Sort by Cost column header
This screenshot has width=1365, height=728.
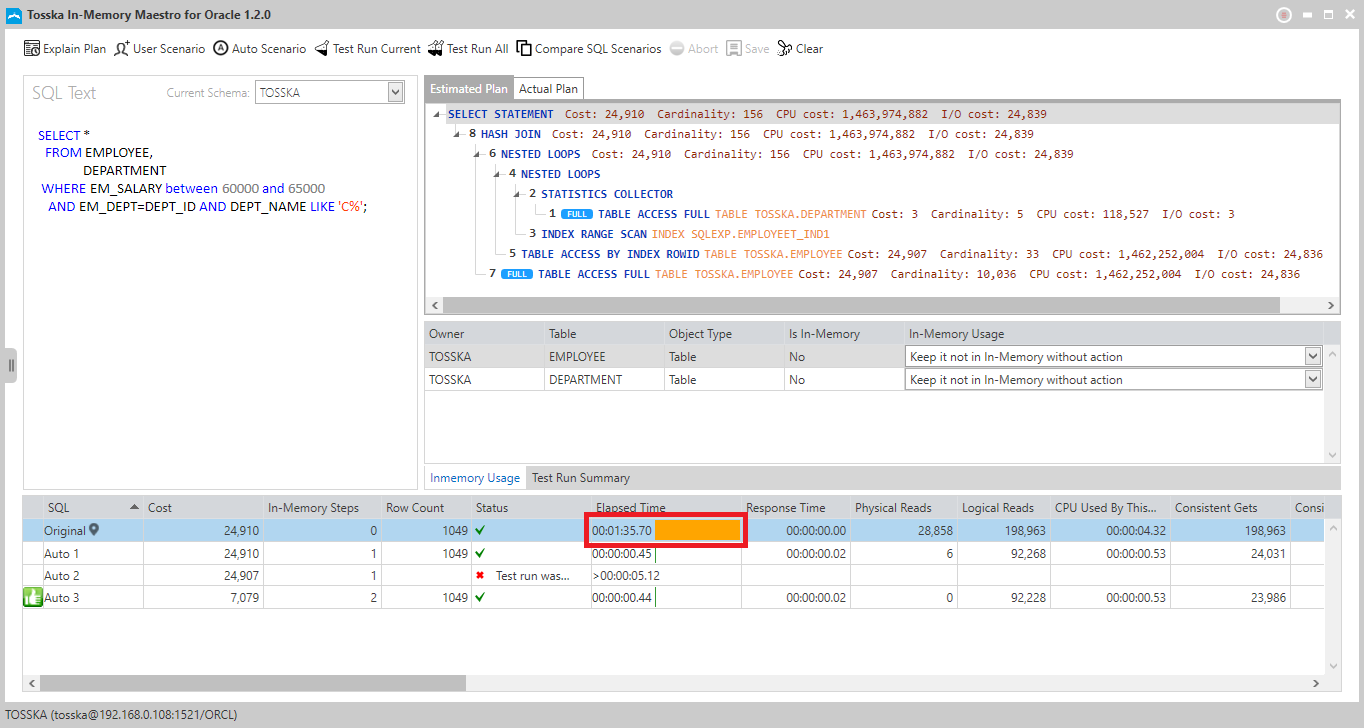(x=204, y=508)
